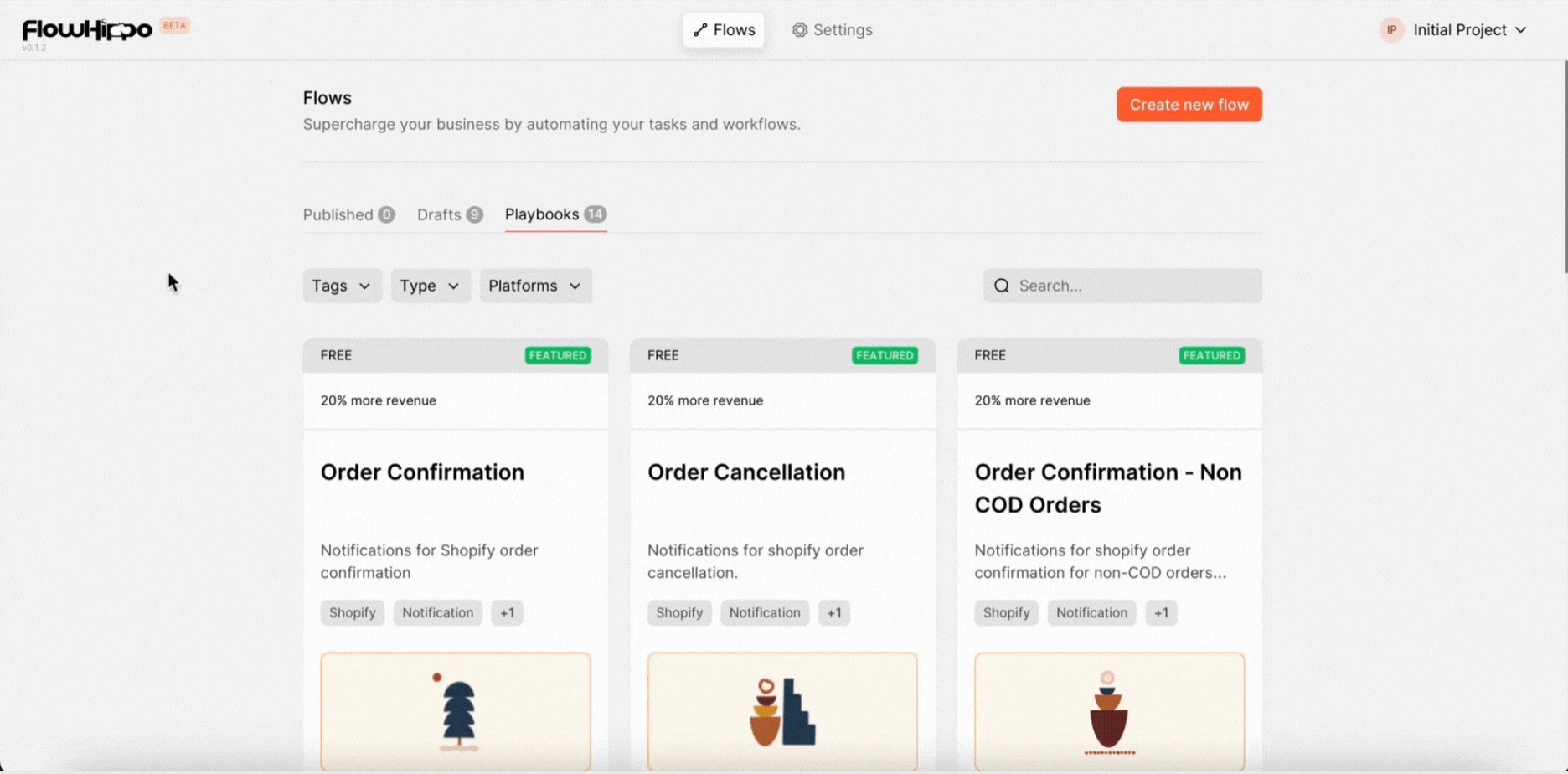Select the Playbooks tab
Screen dimensions: 1568x774
pyautogui.click(x=555, y=214)
